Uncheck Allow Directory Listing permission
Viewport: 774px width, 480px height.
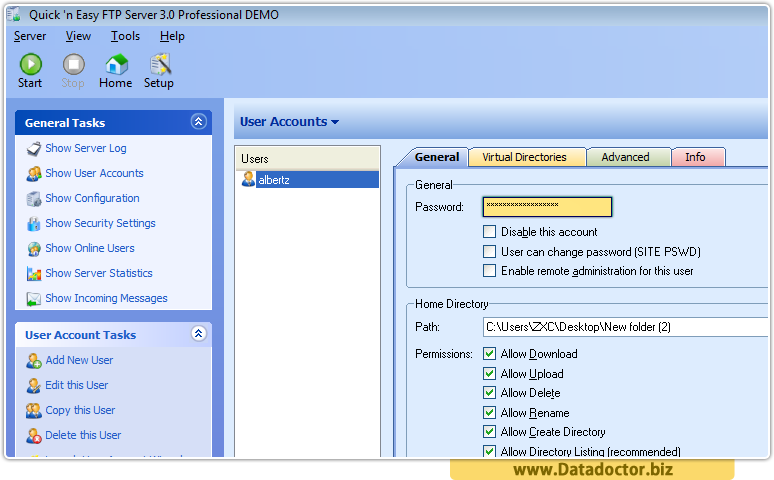point(489,451)
